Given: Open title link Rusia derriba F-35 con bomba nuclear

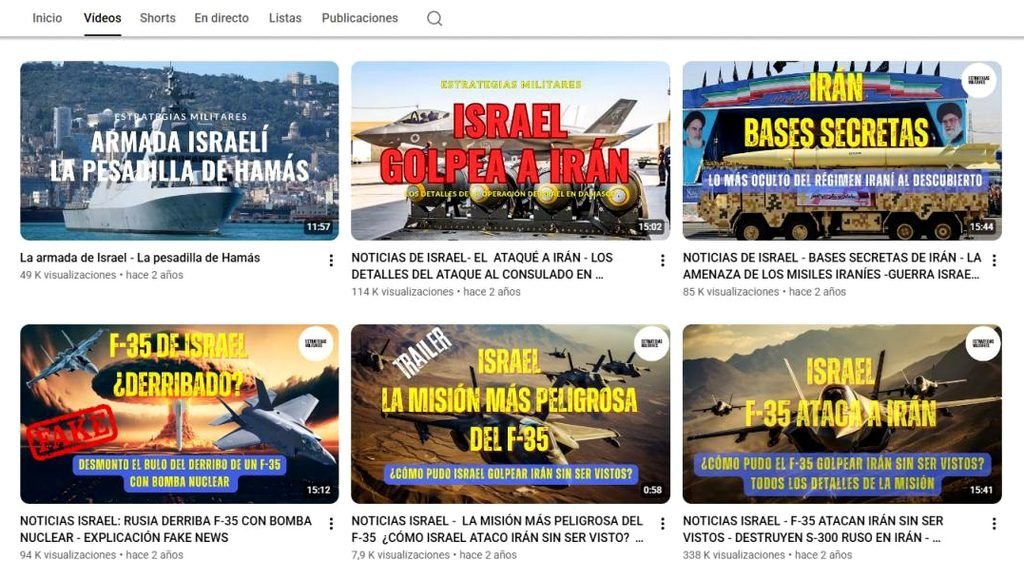Looking at the screenshot, I should pyautogui.click(x=166, y=529).
